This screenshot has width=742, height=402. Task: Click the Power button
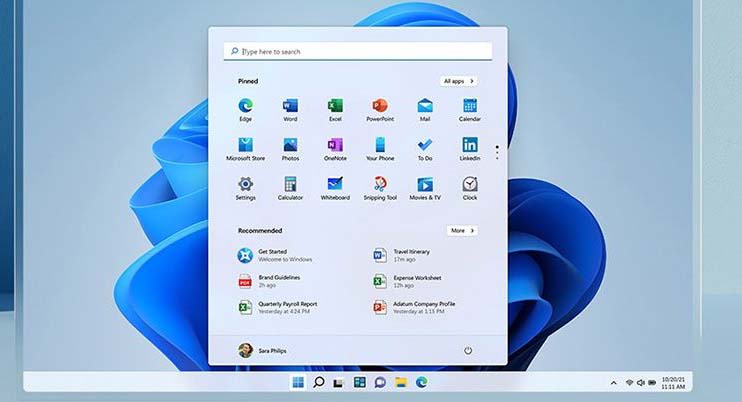coord(467,350)
